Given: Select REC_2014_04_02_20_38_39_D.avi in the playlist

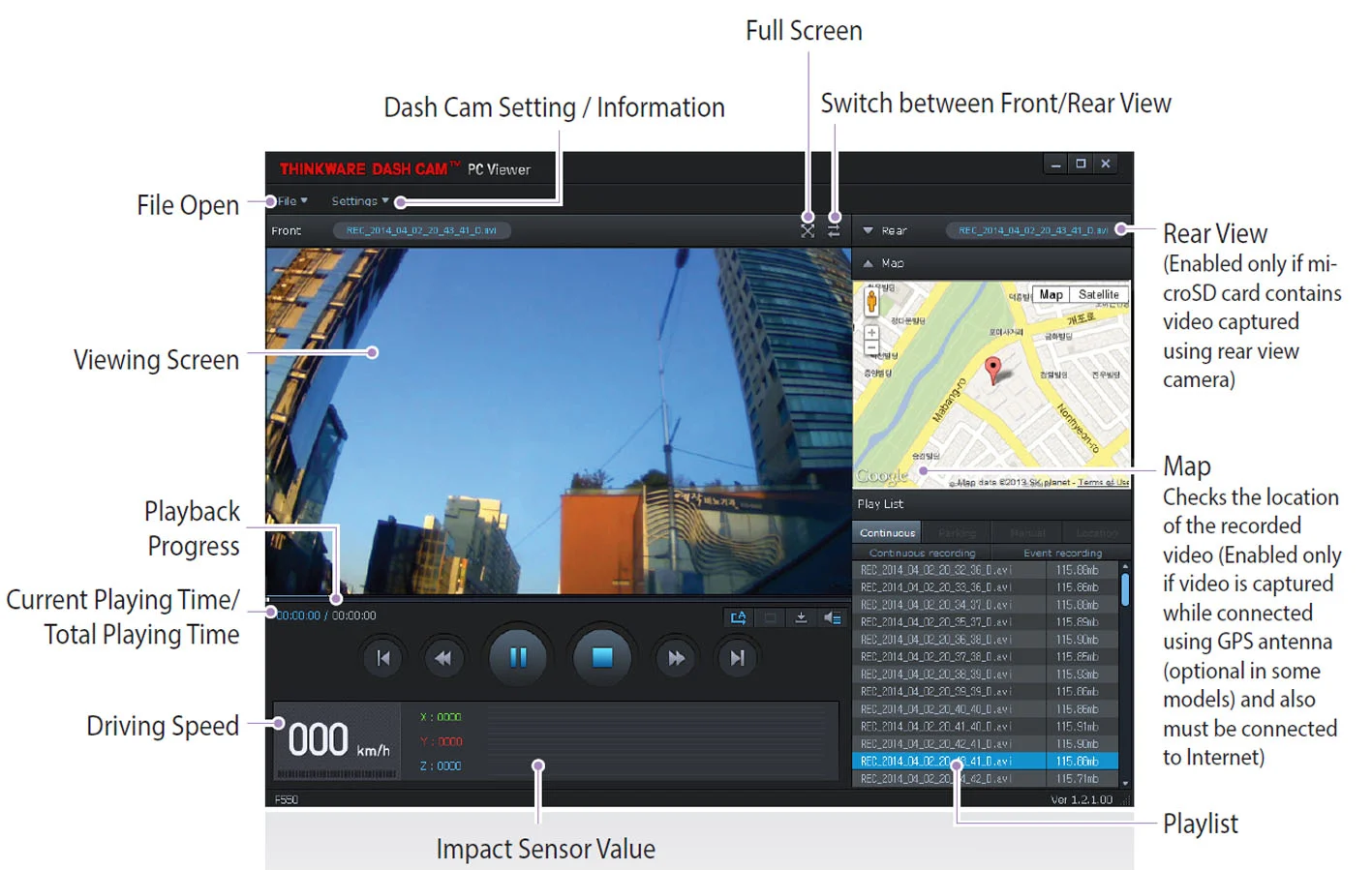Looking at the screenshot, I should tap(986, 675).
